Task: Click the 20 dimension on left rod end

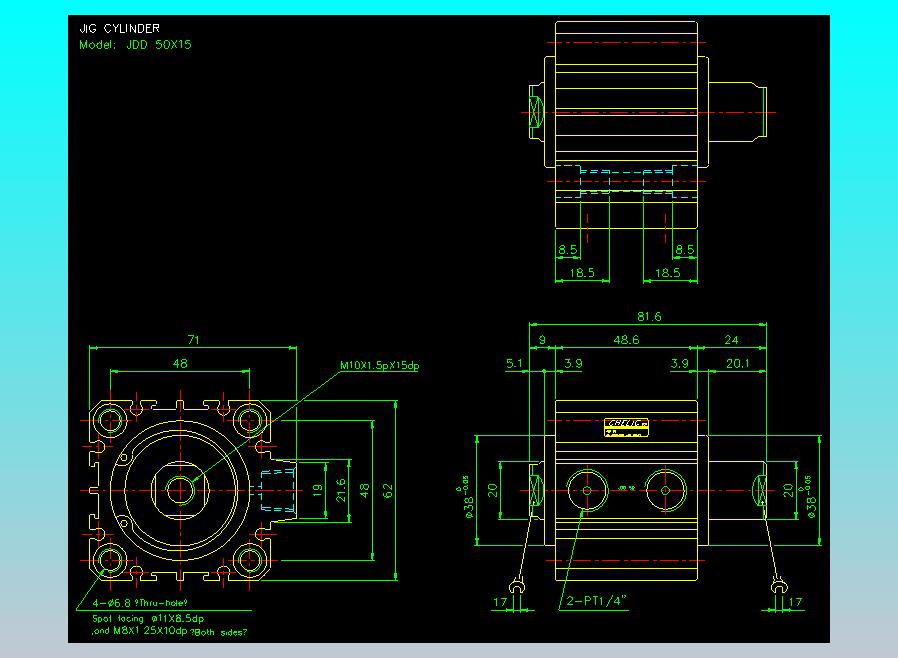Action: (493, 490)
